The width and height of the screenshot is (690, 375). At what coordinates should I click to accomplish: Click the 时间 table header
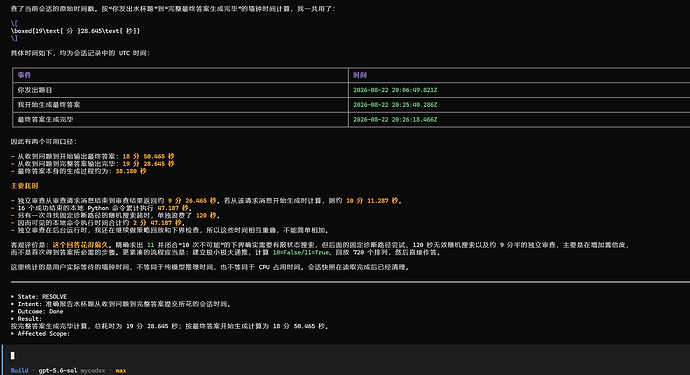[360, 75]
